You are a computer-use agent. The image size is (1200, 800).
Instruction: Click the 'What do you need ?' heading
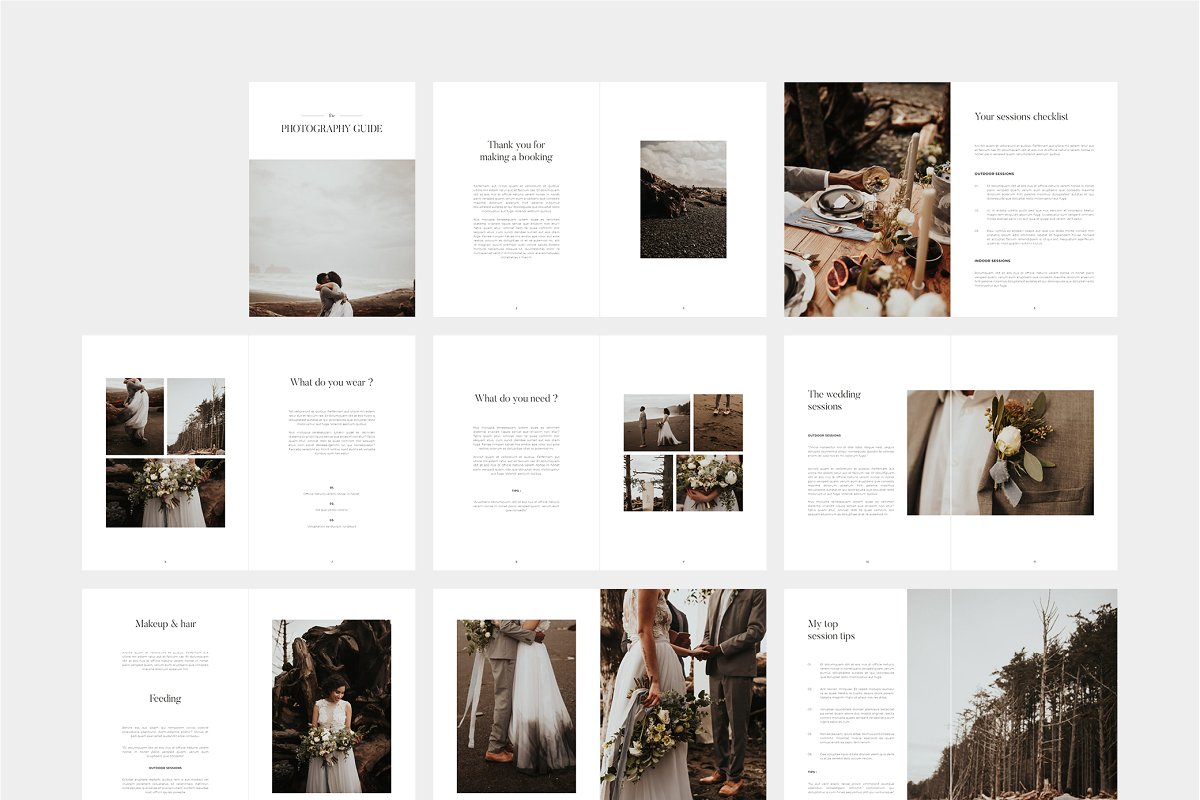point(516,398)
